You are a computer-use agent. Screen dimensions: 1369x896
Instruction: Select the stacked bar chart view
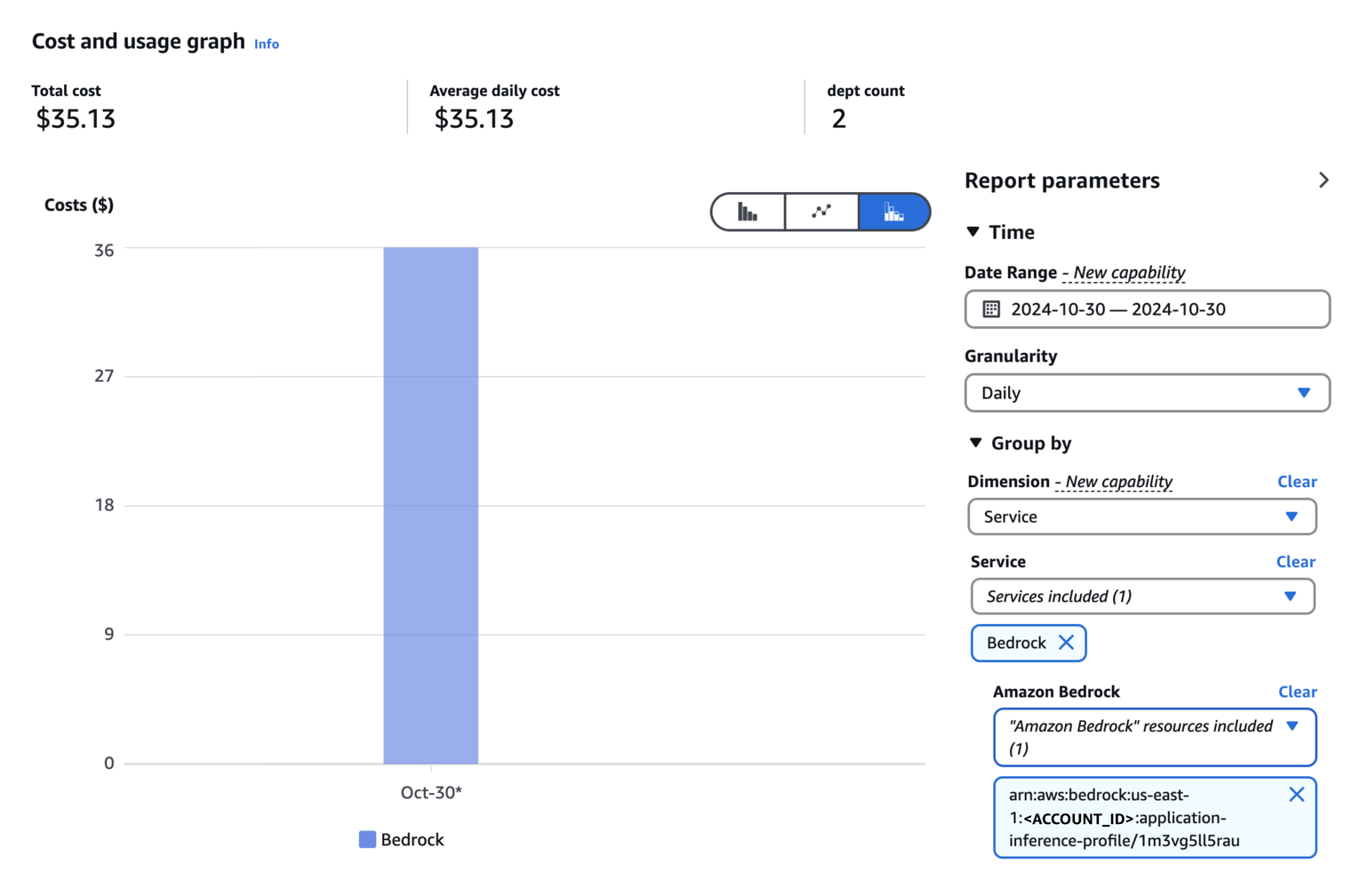coord(893,212)
